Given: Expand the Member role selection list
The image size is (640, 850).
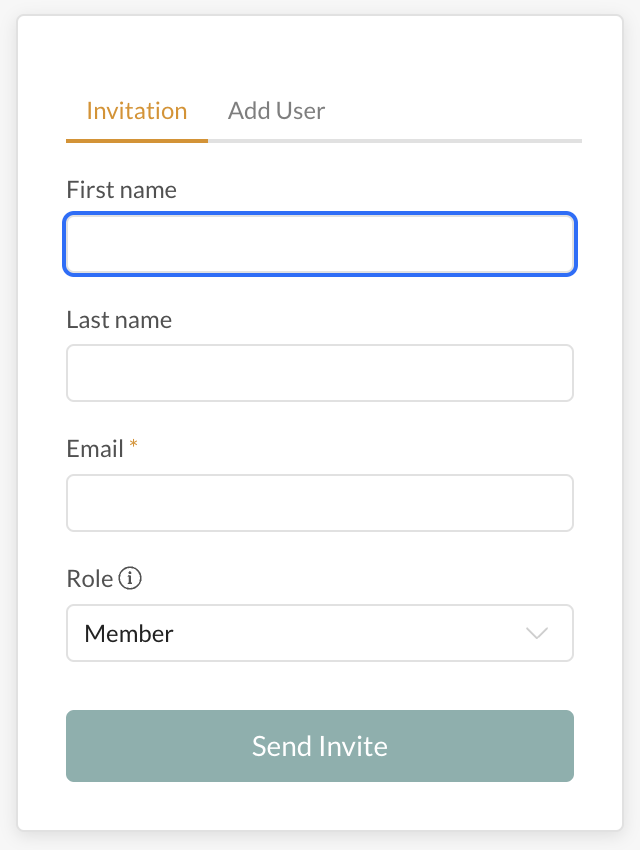Looking at the screenshot, I should [320, 632].
